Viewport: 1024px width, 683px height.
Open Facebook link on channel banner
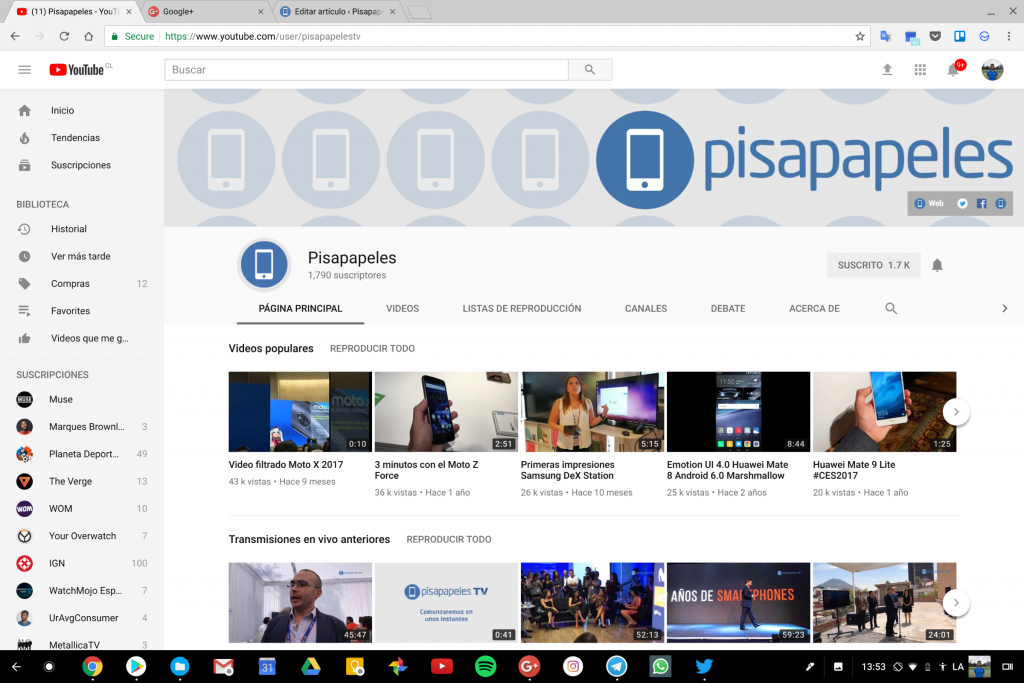[982, 204]
